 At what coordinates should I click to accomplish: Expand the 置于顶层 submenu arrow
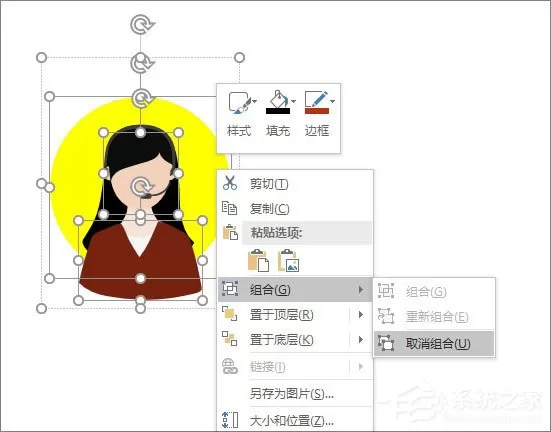click(361, 315)
